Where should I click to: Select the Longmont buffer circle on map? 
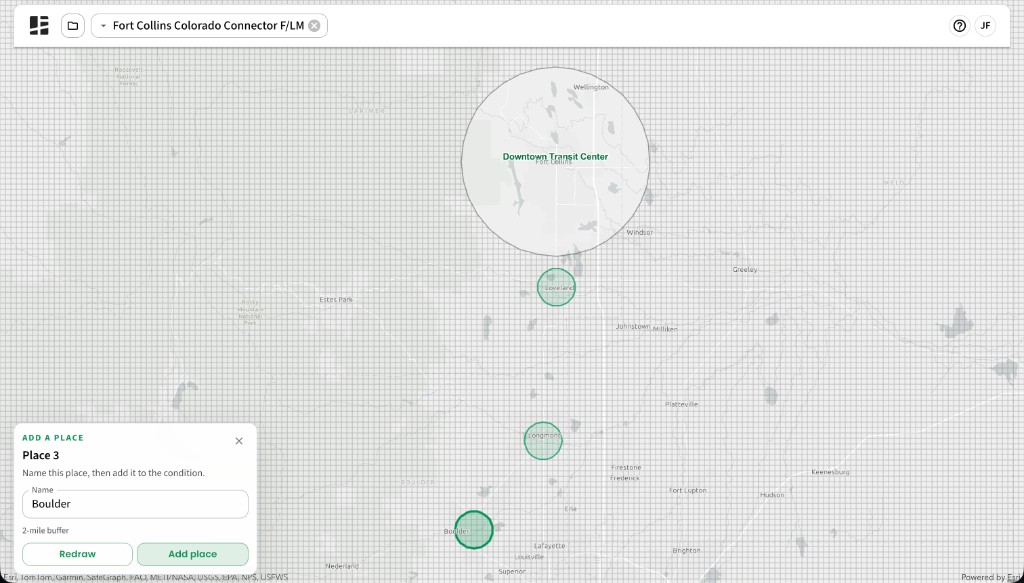543,441
